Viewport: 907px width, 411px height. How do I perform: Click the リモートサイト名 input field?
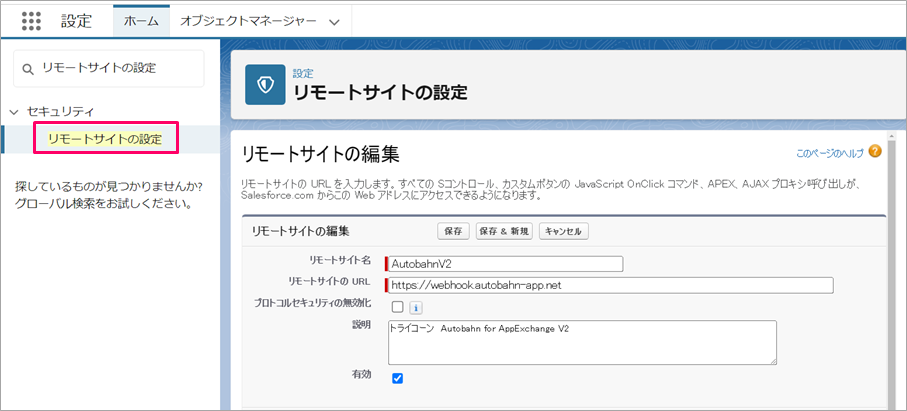click(x=506, y=264)
